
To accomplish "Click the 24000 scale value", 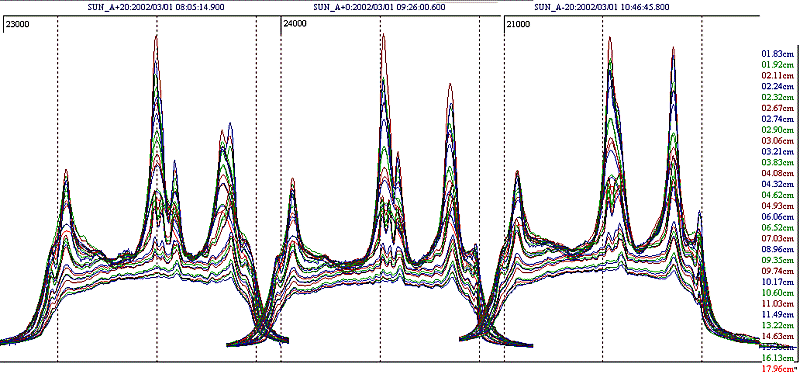I will [x=294, y=24].
